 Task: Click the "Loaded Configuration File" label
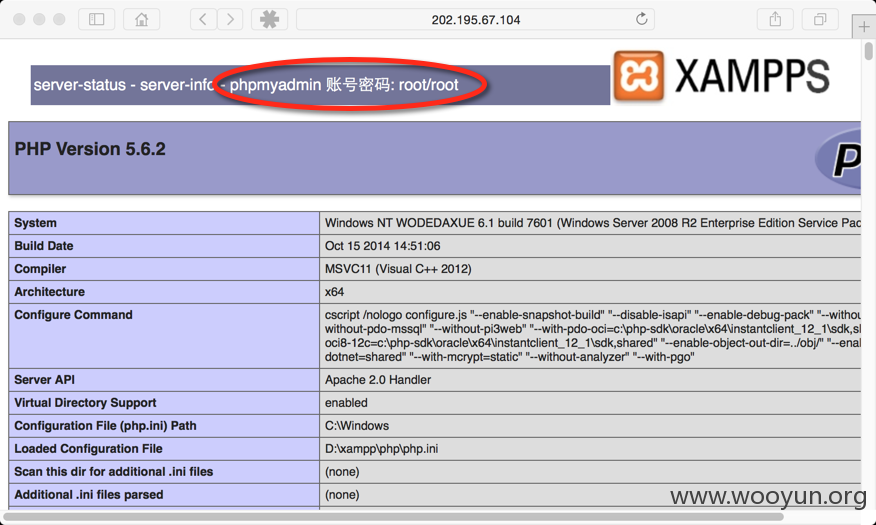(88, 448)
